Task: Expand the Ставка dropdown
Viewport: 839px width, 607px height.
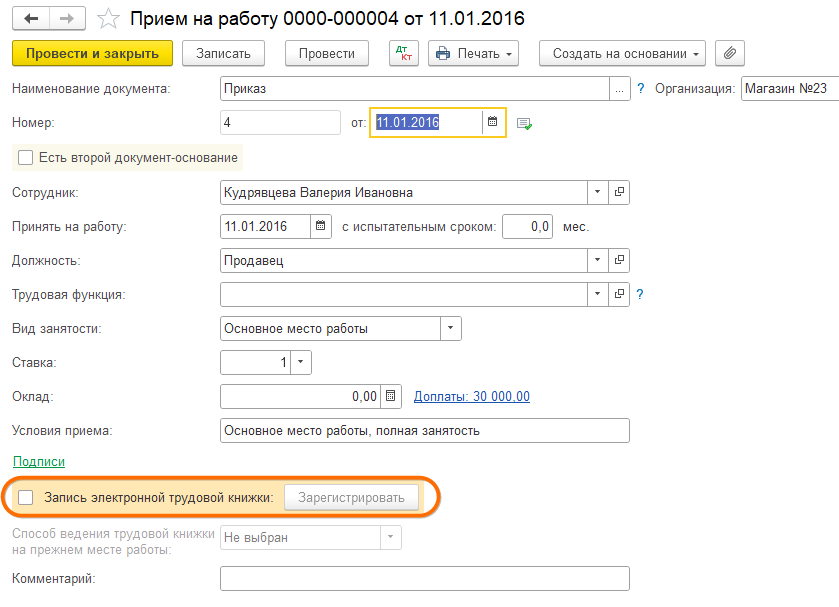Action: (x=301, y=362)
